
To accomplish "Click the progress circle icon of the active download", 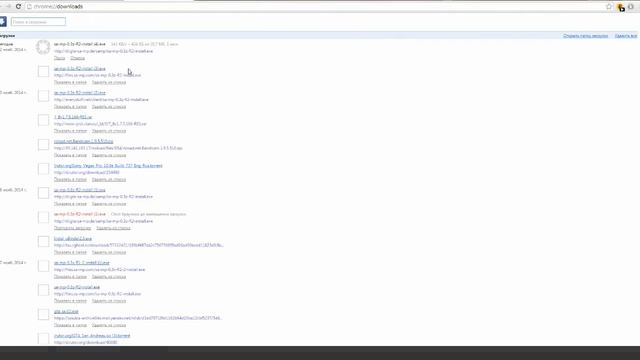I will pos(43,47).
